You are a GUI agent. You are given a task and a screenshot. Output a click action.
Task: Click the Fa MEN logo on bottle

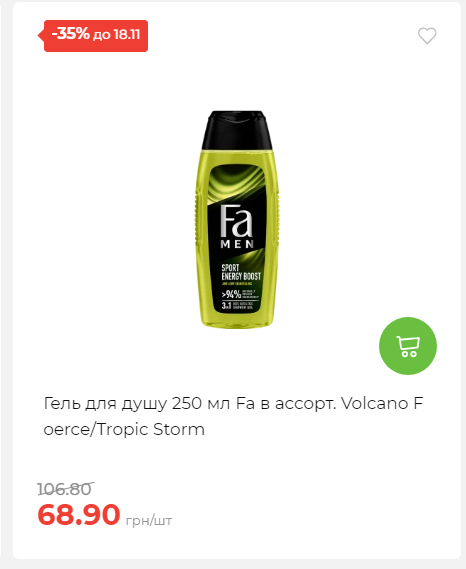237,227
